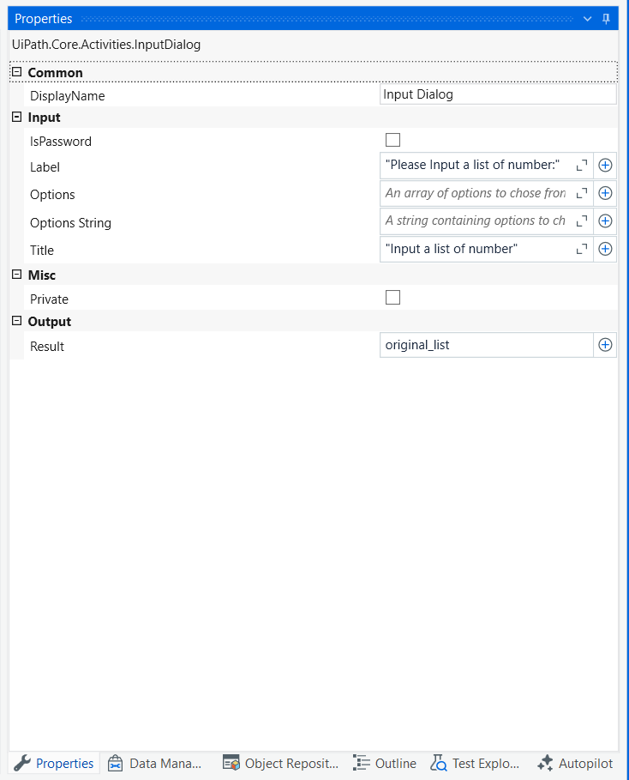Pin the Properties panel
The image size is (629, 780).
[x=606, y=19]
